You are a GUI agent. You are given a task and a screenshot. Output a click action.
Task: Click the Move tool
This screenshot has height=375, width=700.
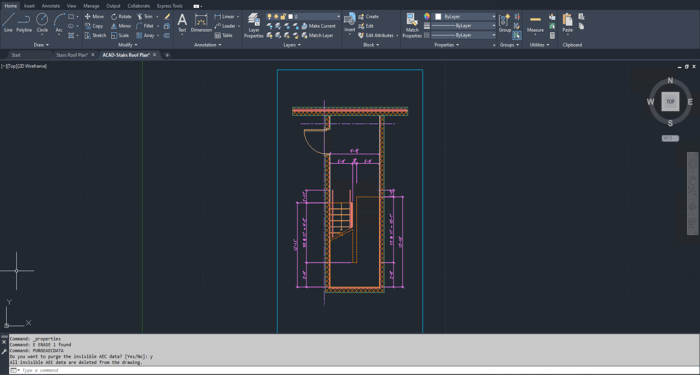(x=94, y=17)
